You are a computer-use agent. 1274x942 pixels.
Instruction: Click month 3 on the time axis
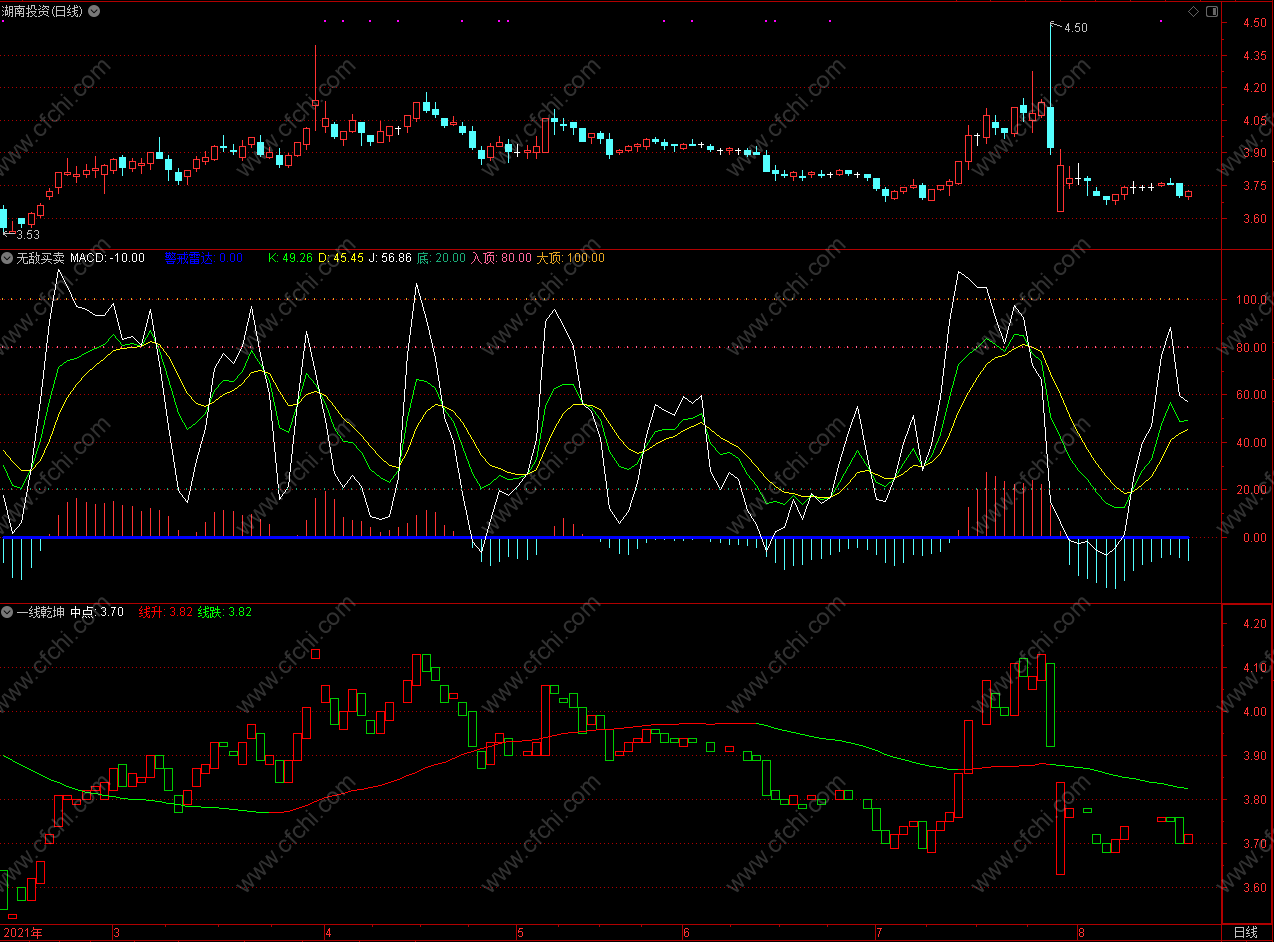point(116,933)
